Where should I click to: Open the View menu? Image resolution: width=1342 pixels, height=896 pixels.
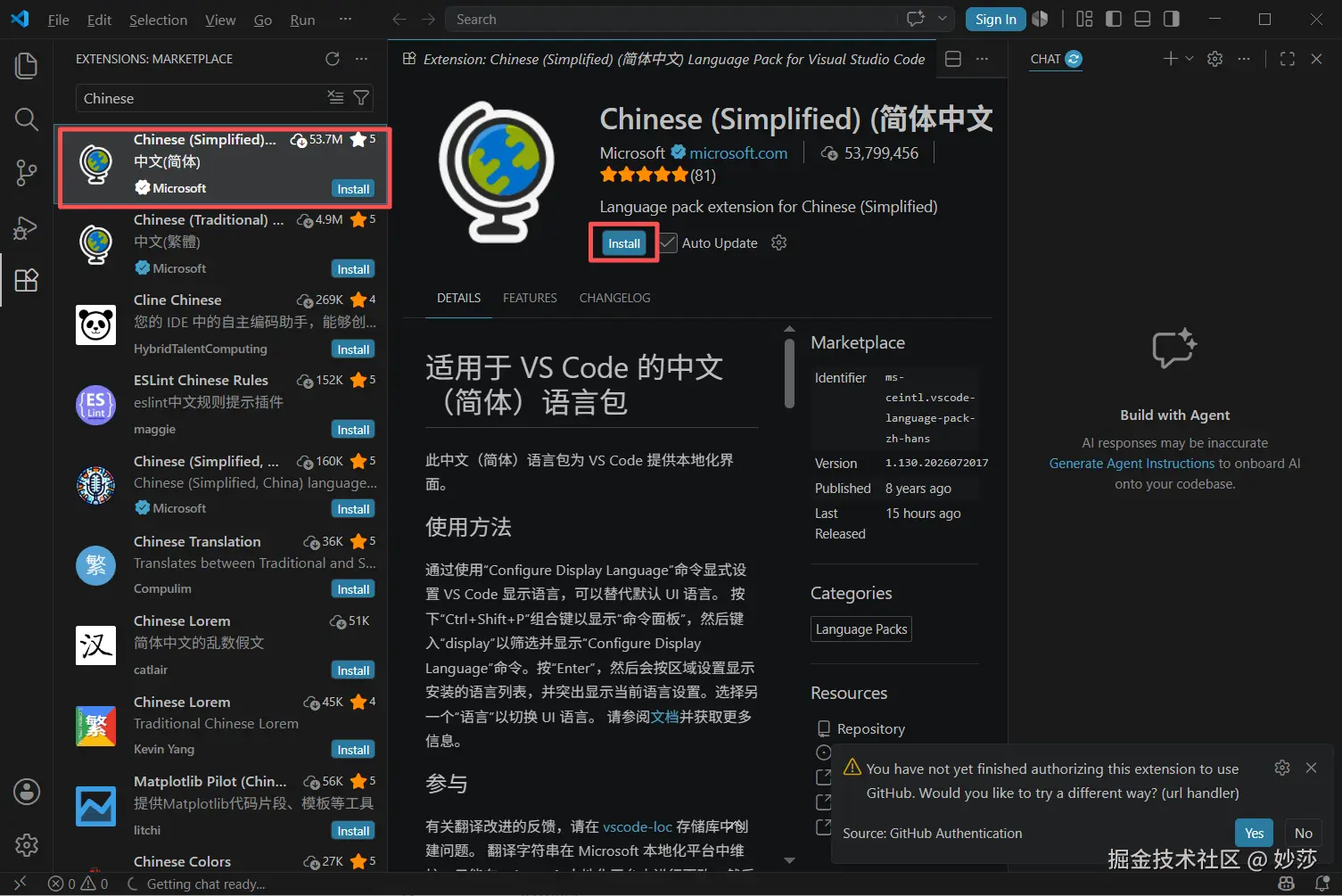click(x=220, y=20)
